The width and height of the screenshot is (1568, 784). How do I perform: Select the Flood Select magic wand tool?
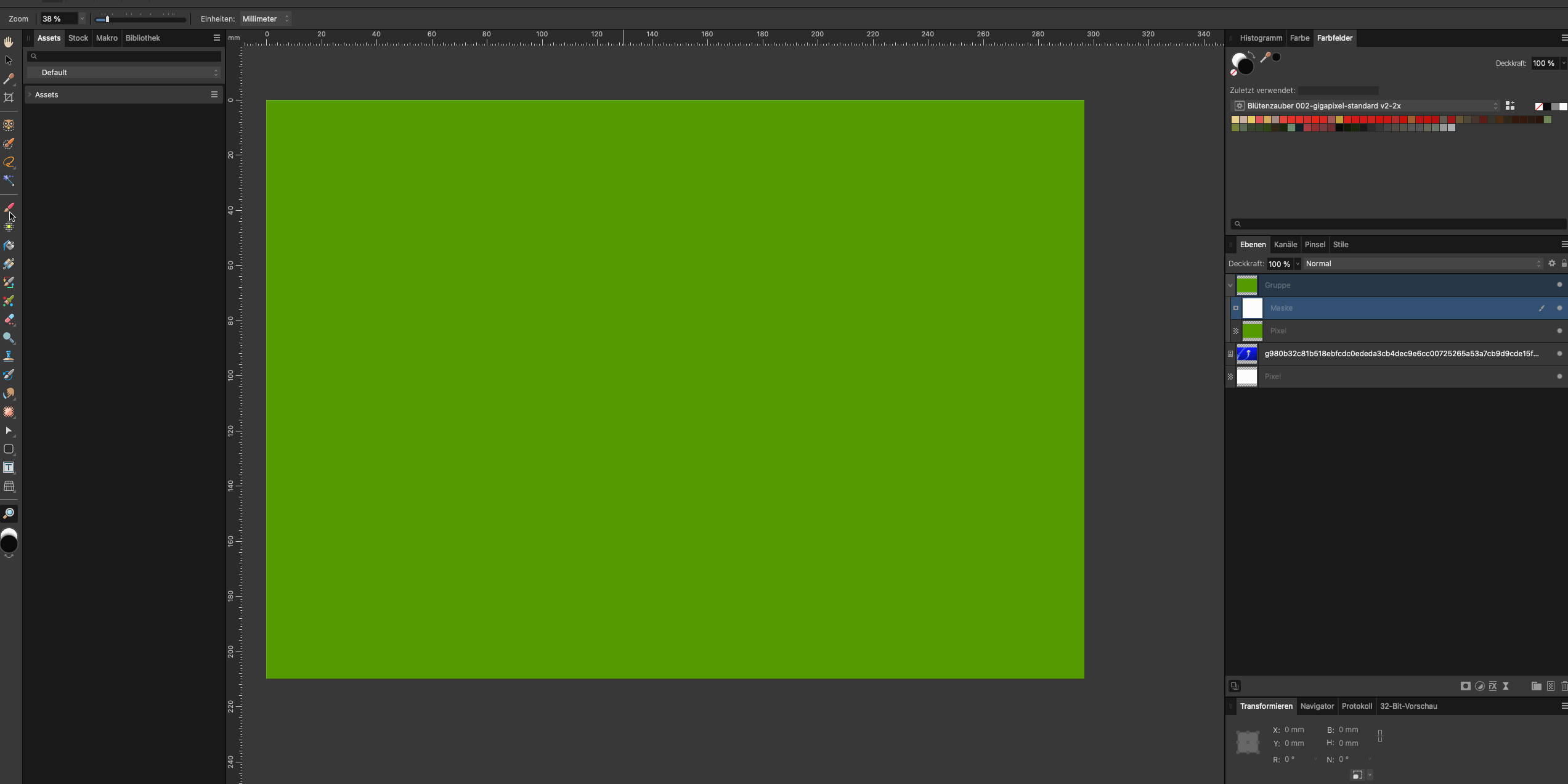[9, 181]
